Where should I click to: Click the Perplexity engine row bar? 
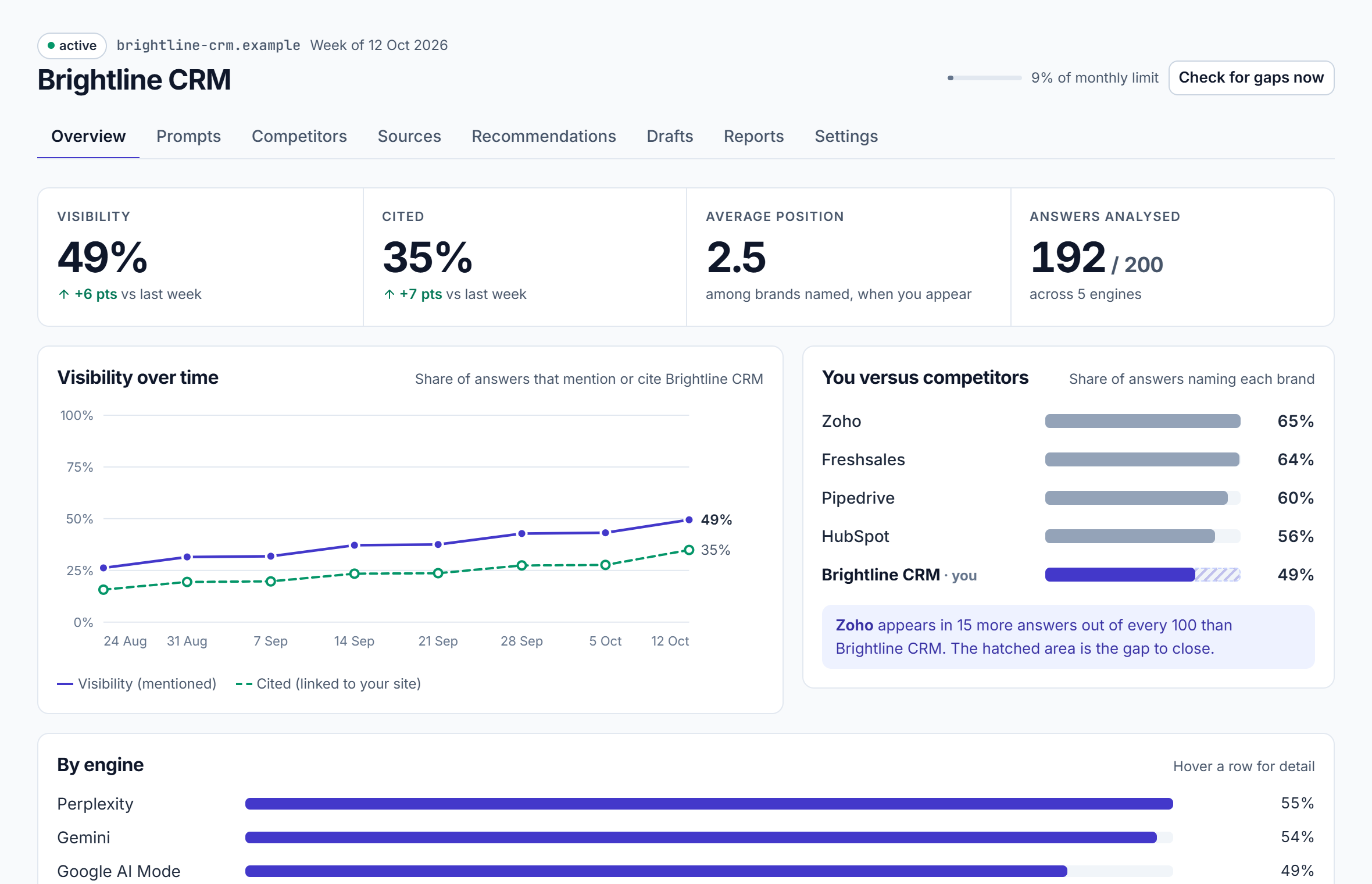[x=709, y=804]
